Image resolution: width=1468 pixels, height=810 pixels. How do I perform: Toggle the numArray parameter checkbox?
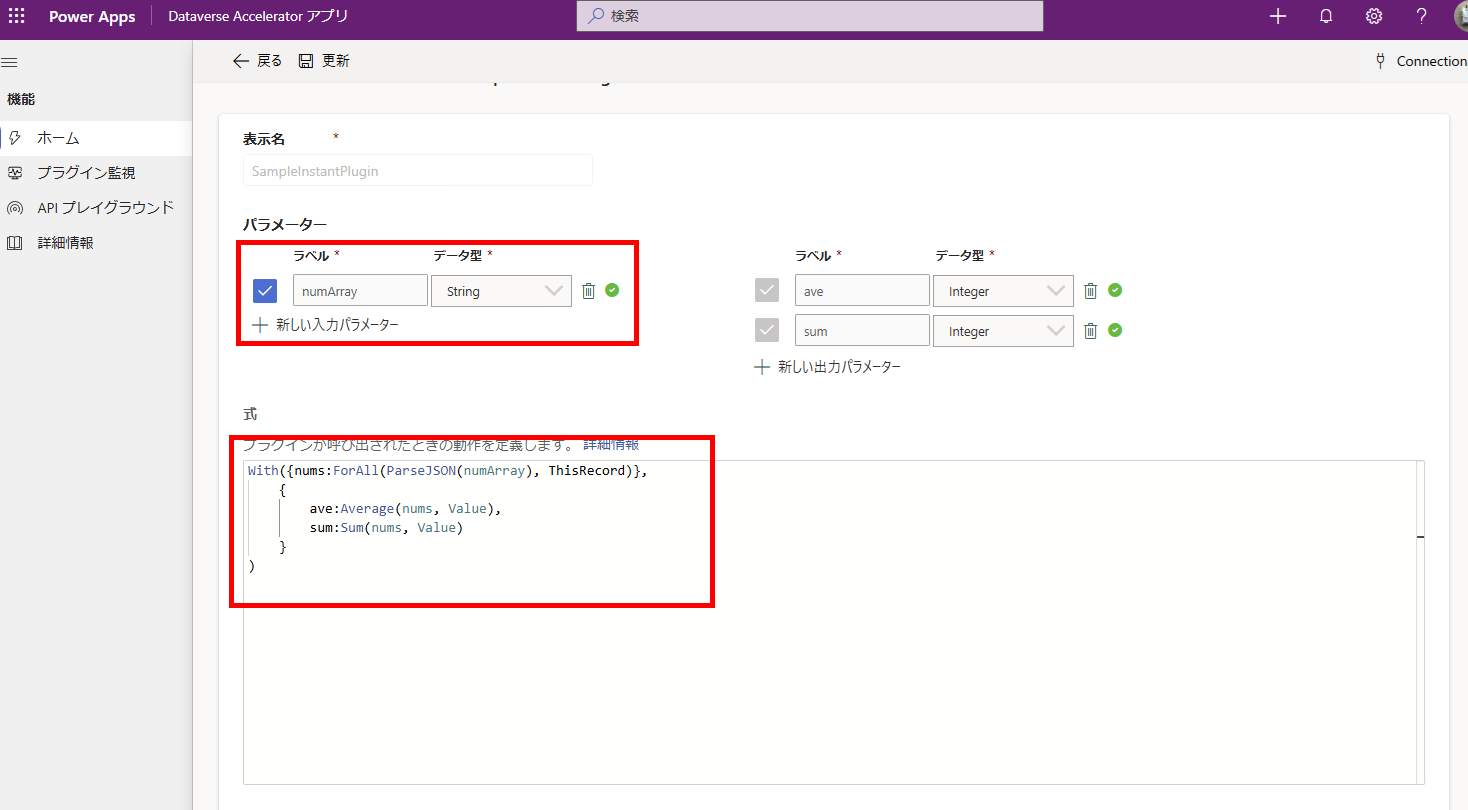click(265, 291)
